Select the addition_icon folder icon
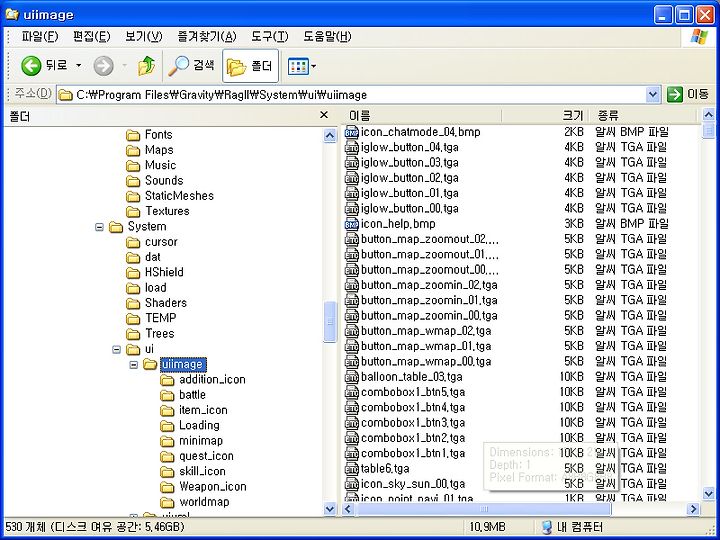The height and width of the screenshot is (540, 720). (x=168, y=380)
